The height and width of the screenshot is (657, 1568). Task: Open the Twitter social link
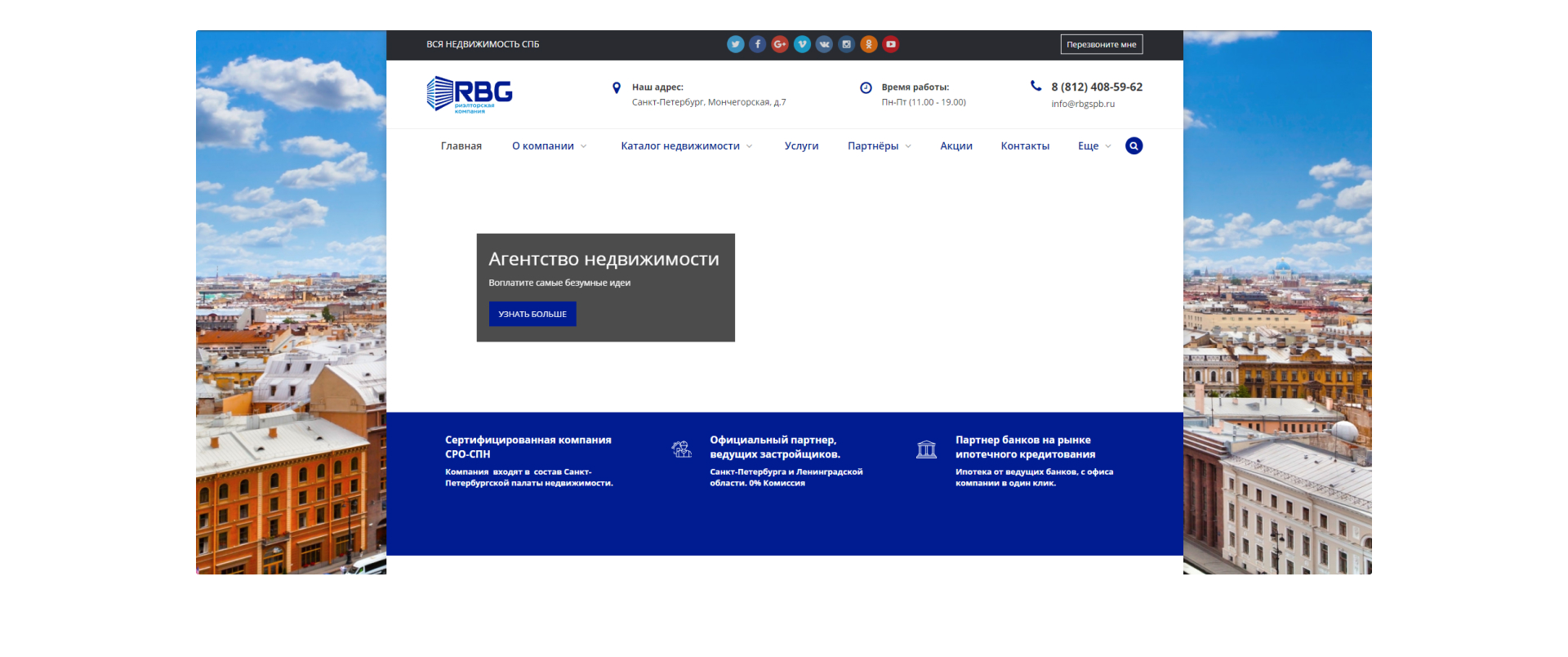[735, 44]
